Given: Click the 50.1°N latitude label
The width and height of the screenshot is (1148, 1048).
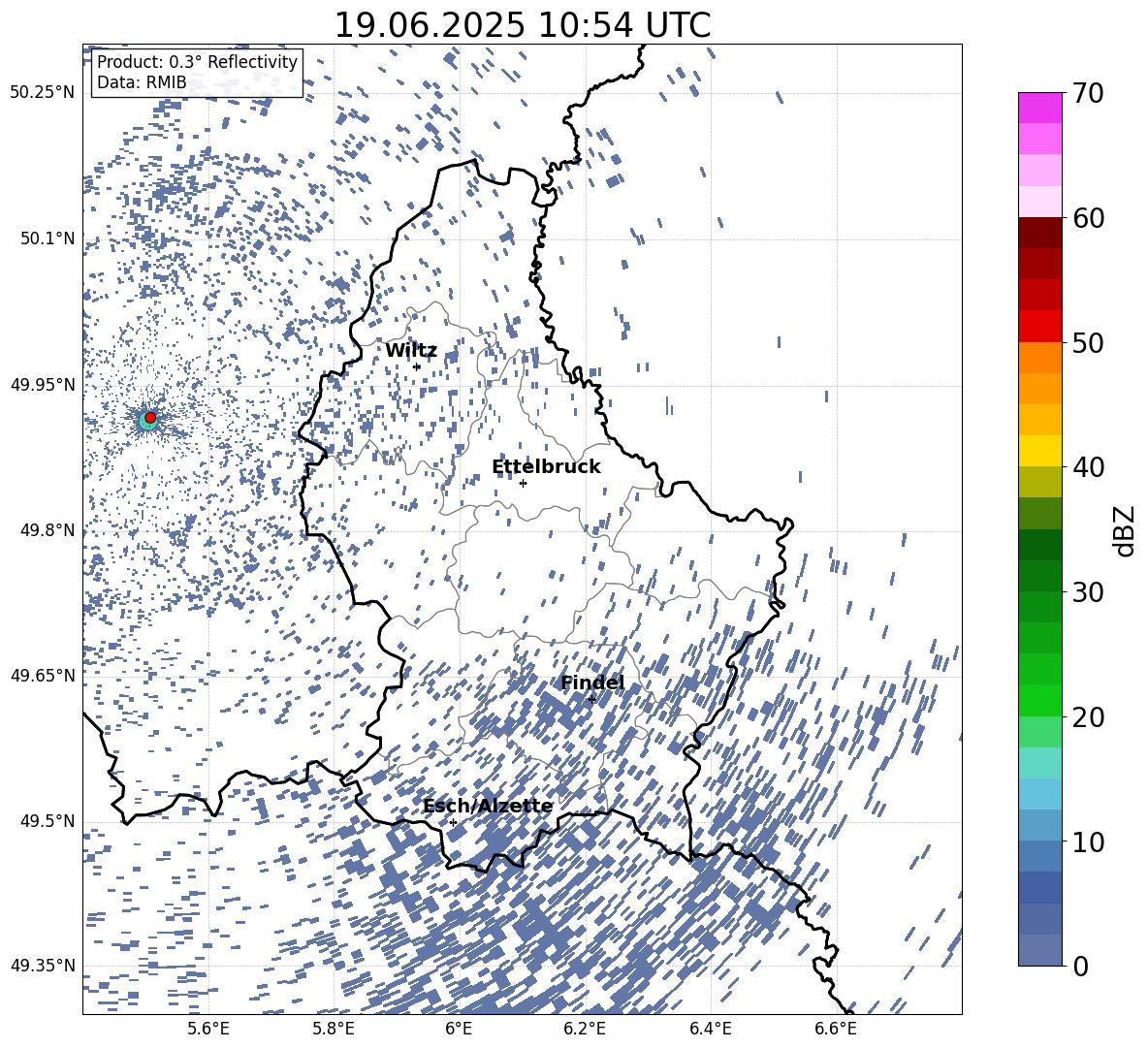Looking at the screenshot, I should pos(48,238).
